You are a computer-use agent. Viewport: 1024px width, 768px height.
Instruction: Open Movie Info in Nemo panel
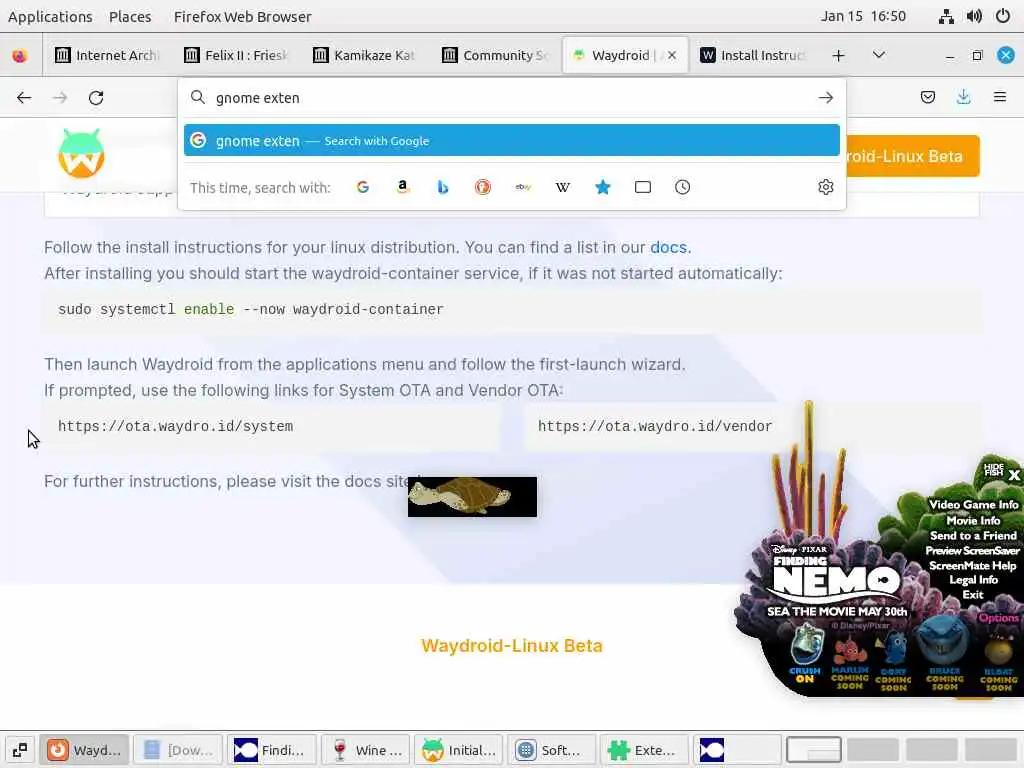pos(973,520)
